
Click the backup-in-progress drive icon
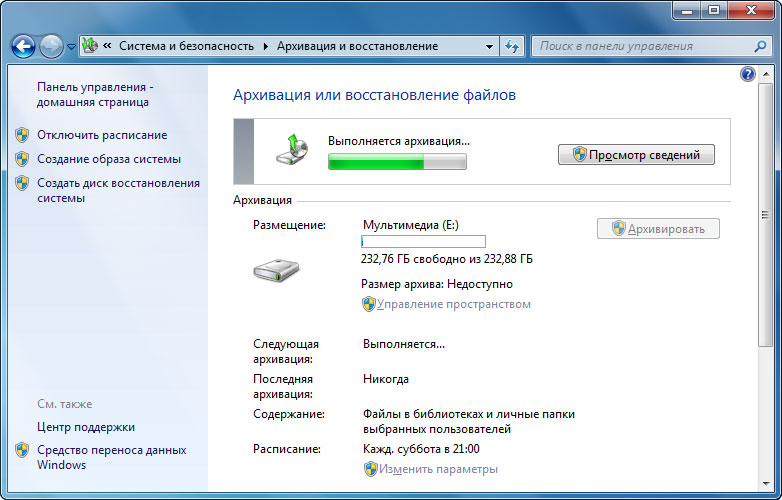point(292,150)
